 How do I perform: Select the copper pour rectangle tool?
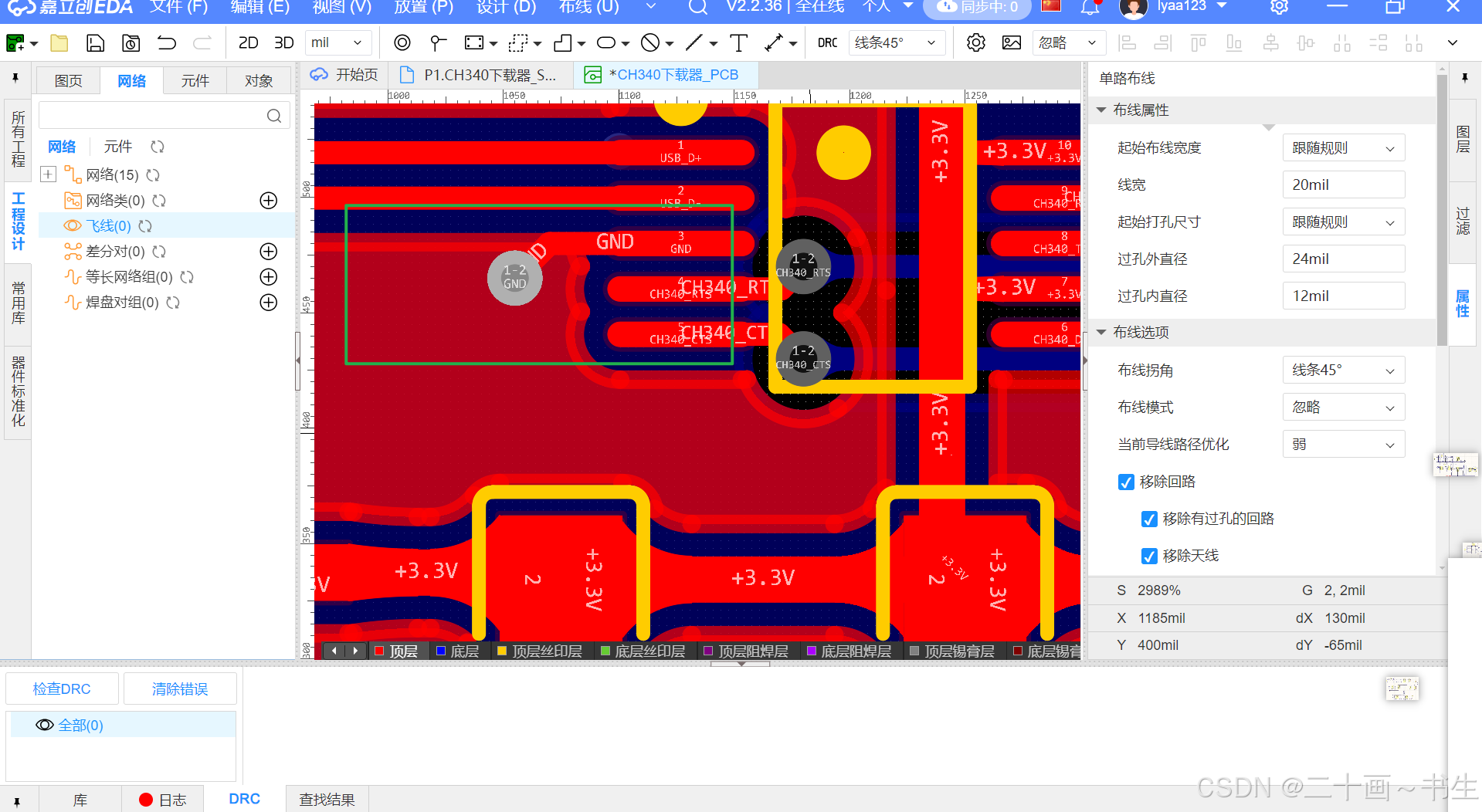pos(474,43)
